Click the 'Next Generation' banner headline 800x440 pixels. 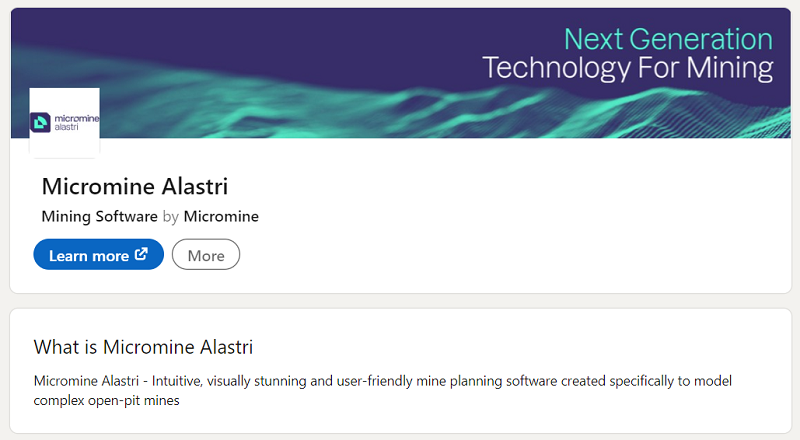[x=668, y=39]
